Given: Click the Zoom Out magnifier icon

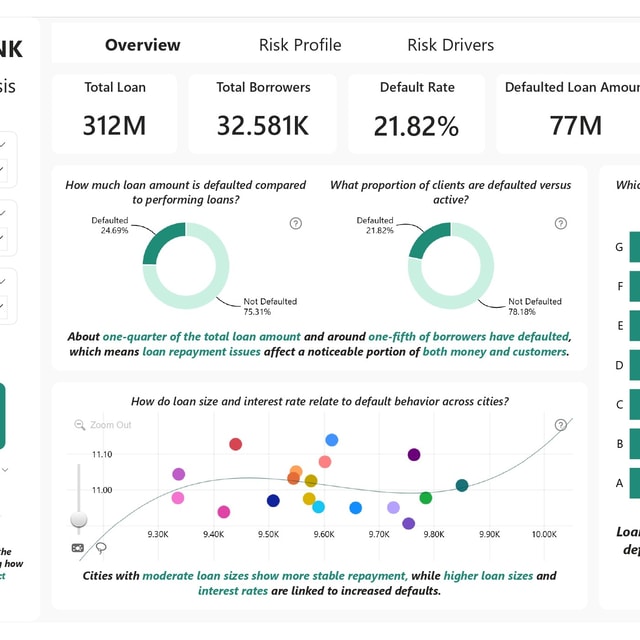Looking at the screenshot, I should (79, 425).
